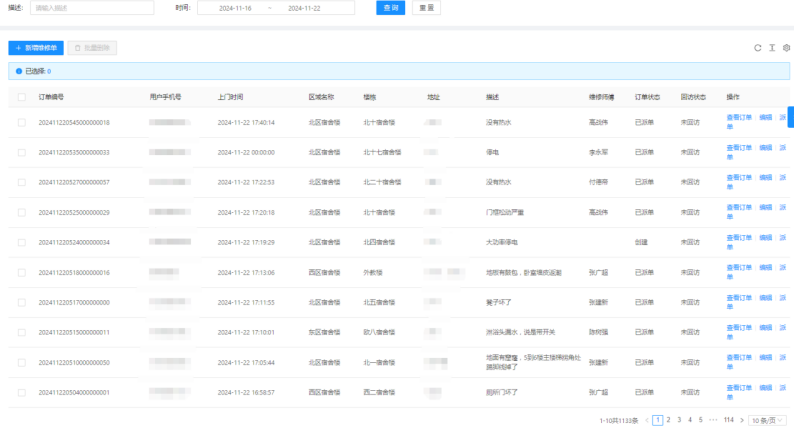Toggle the select-all checkbox in table header
Screen dimensions: 794x428
[22, 97]
